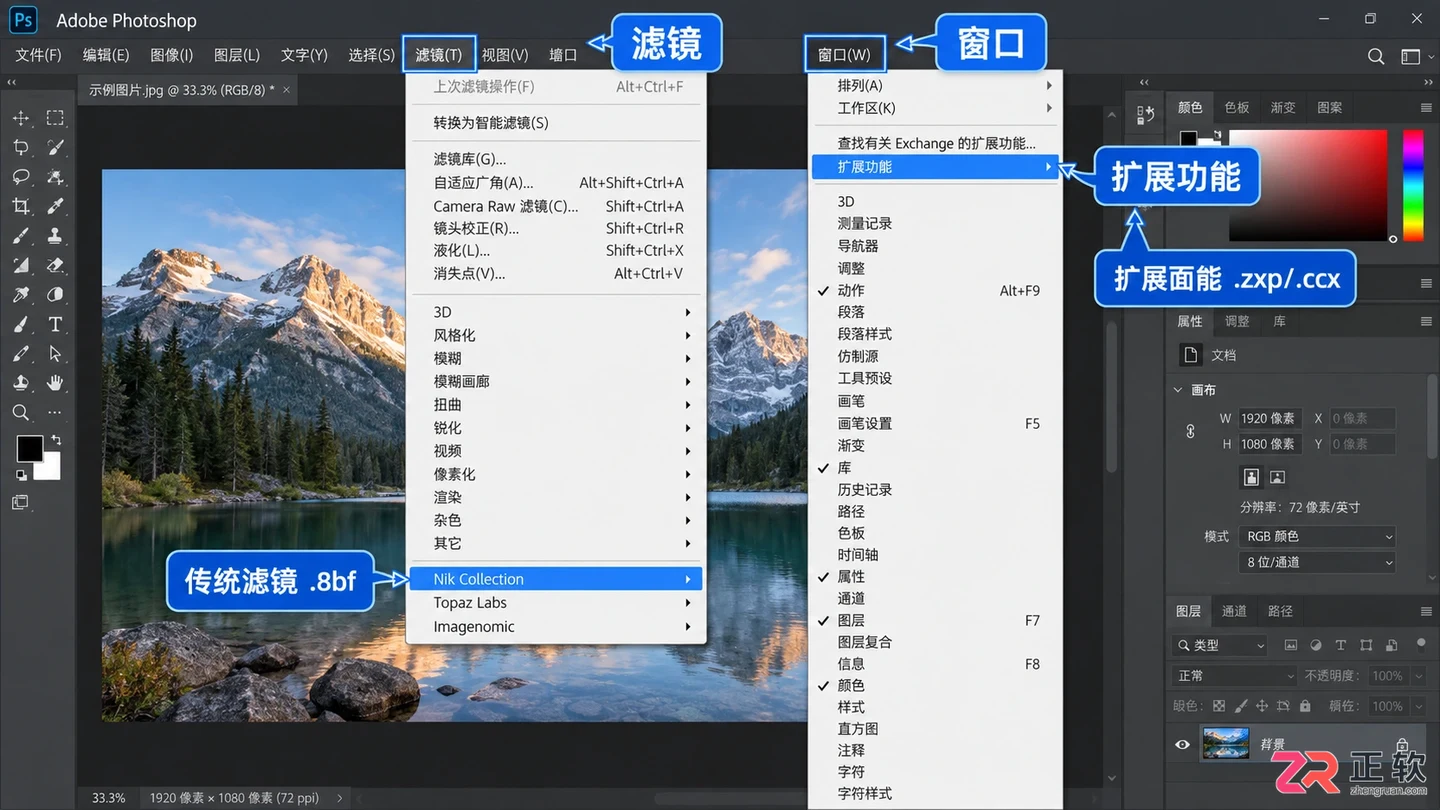Click 转换为智能滤镜(S) menu entry
Viewport: 1440px width, 810px height.
coord(555,123)
